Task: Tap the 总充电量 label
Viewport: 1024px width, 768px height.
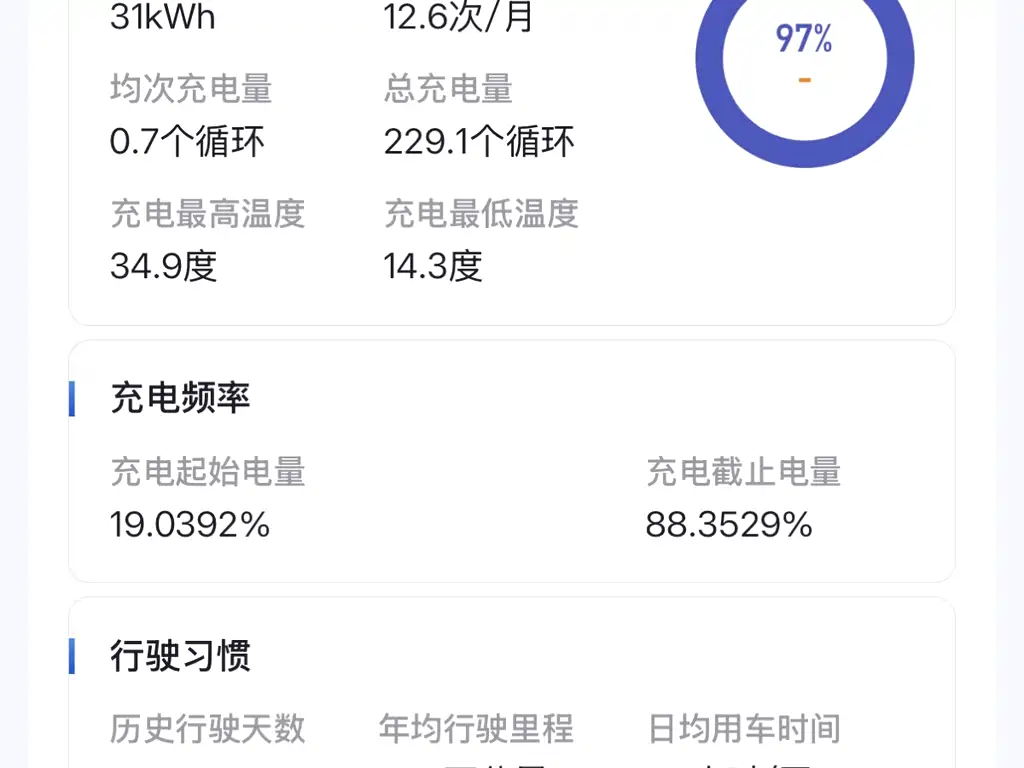Action: pyautogui.click(x=448, y=89)
